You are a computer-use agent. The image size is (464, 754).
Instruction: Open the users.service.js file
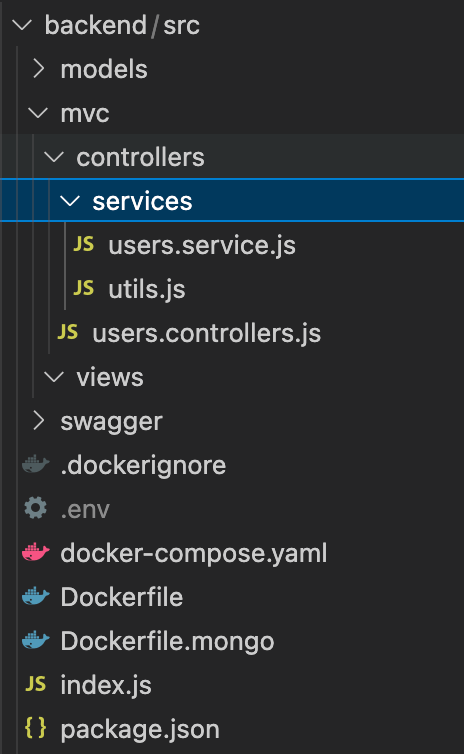pyautogui.click(x=202, y=245)
